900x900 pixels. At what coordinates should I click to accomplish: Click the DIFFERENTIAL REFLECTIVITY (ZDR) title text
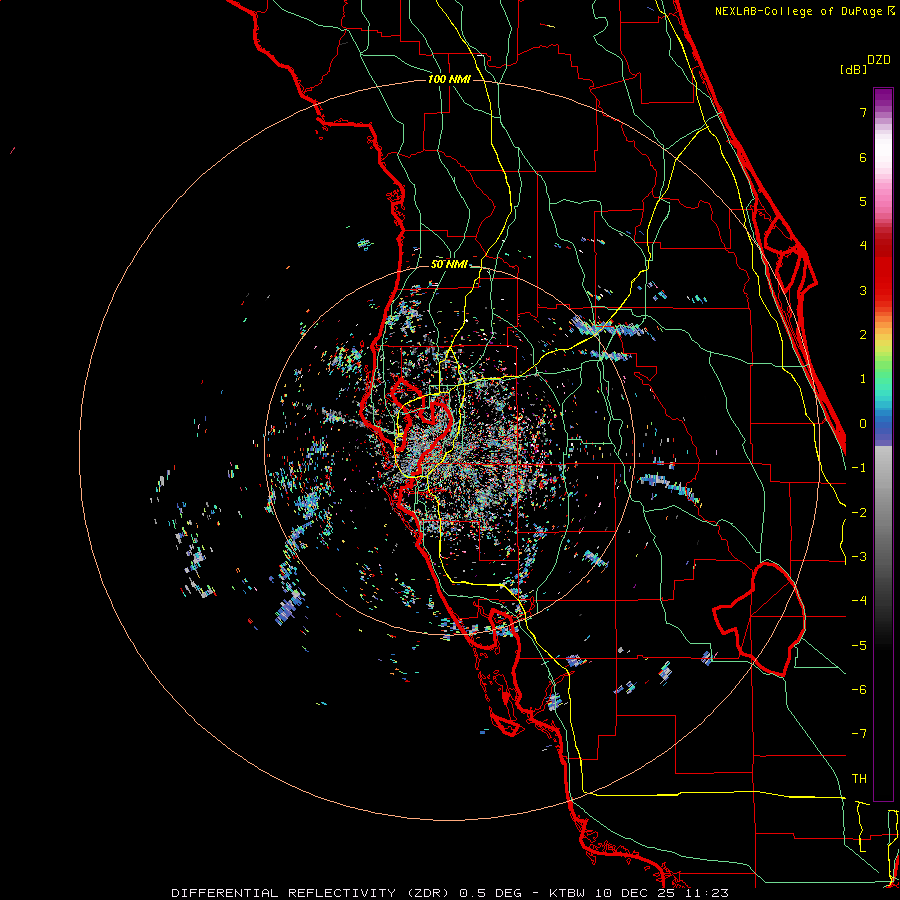point(312,893)
